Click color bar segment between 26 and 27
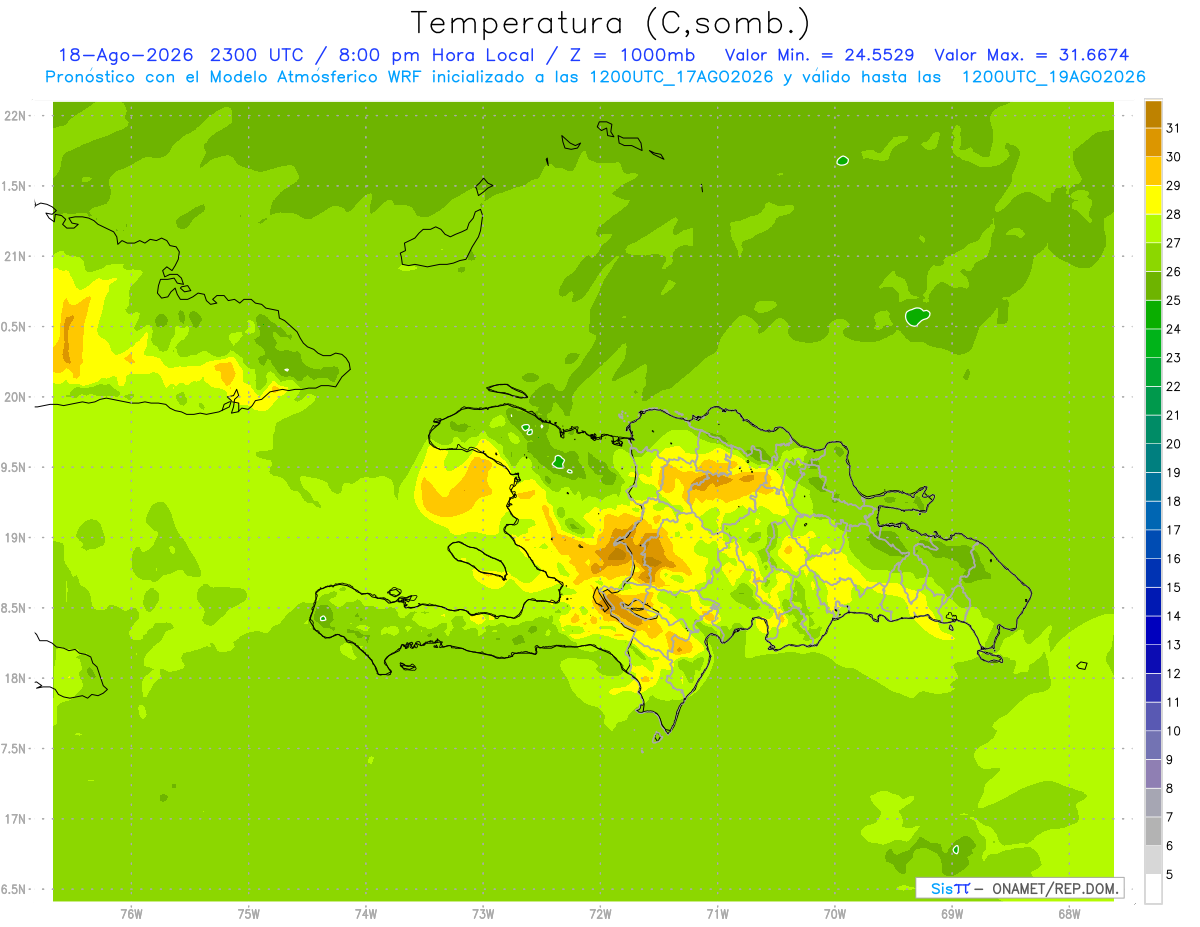 click(1153, 257)
